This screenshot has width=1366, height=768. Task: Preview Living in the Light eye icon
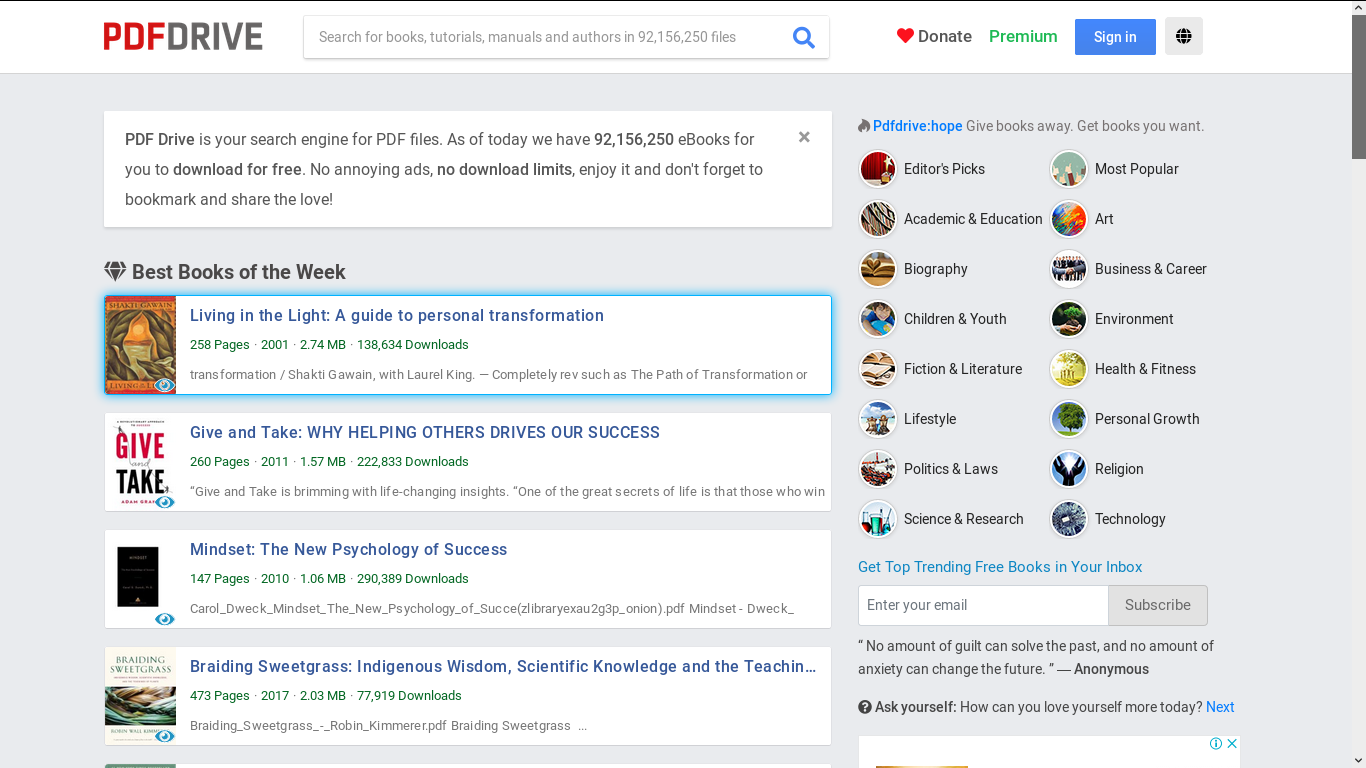tap(165, 385)
